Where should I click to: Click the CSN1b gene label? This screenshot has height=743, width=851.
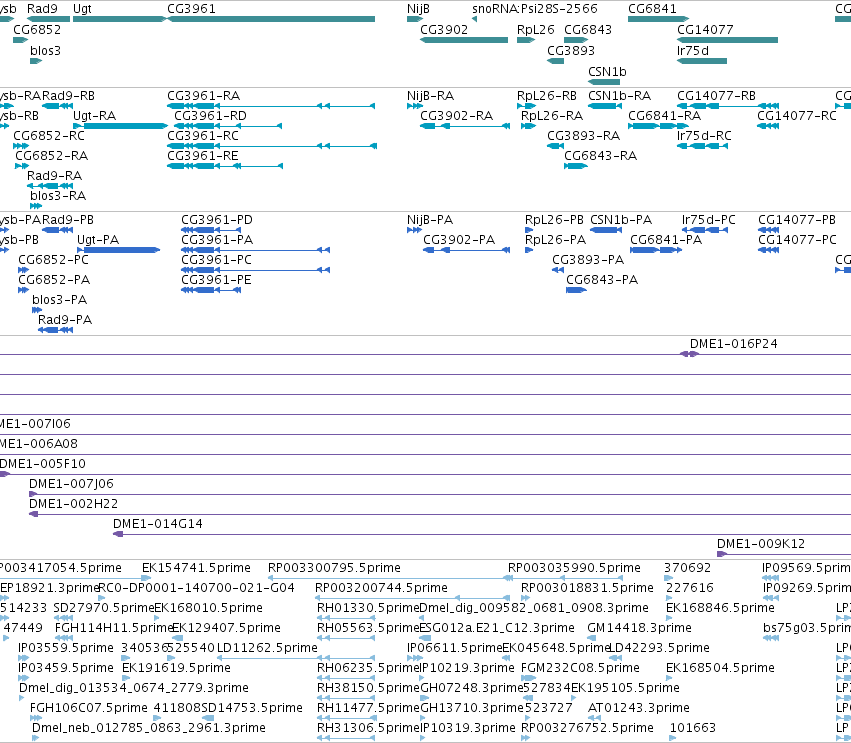[607, 72]
